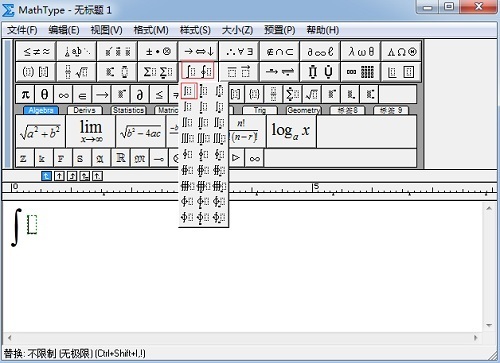Insert the infinity symbol in the bottom bar

pyautogui.click(x=254, y=158)
